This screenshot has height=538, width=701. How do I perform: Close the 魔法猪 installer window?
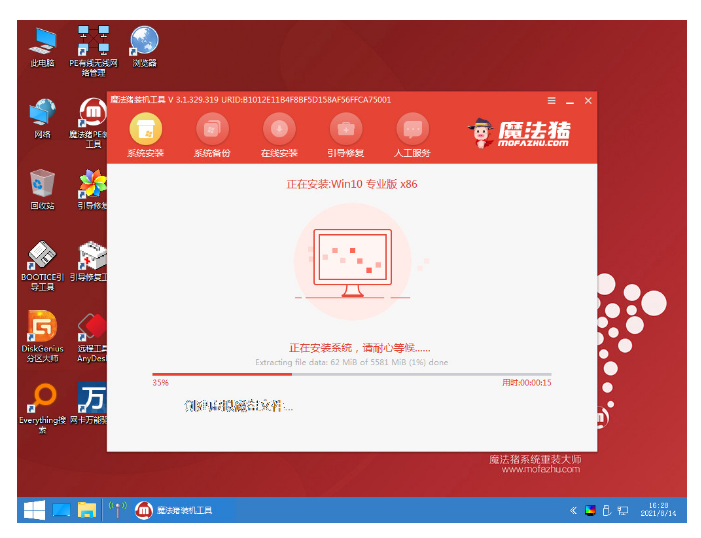click(x=588, y=100)
